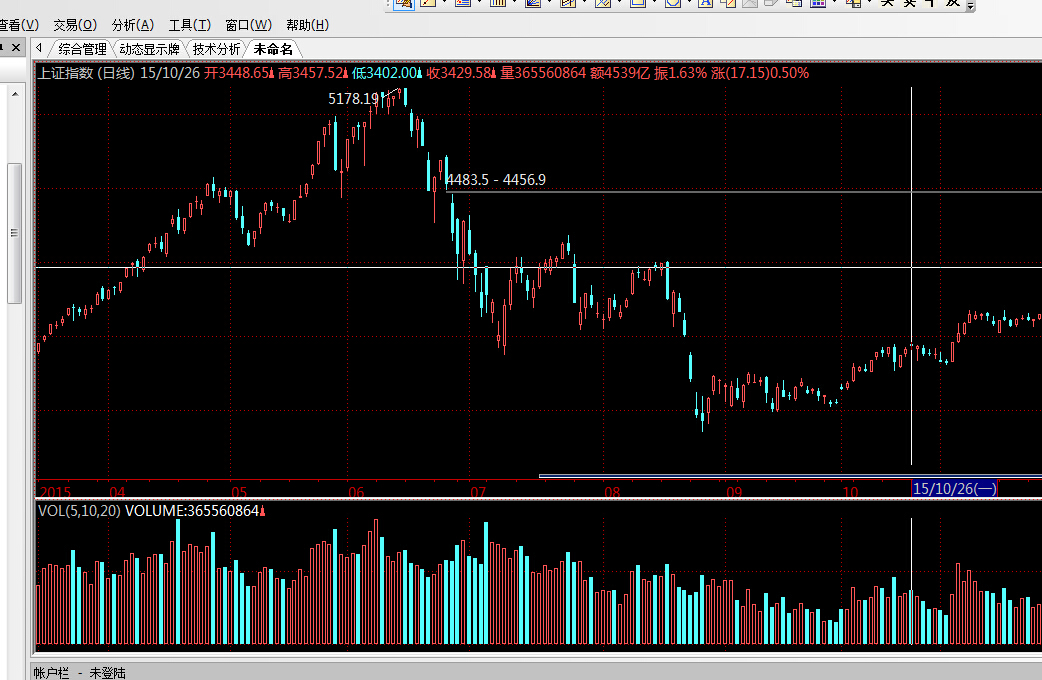This screenshot has width=1042, height=680.
Task: Open the 工具(T) menu
Action: [189, 25]
